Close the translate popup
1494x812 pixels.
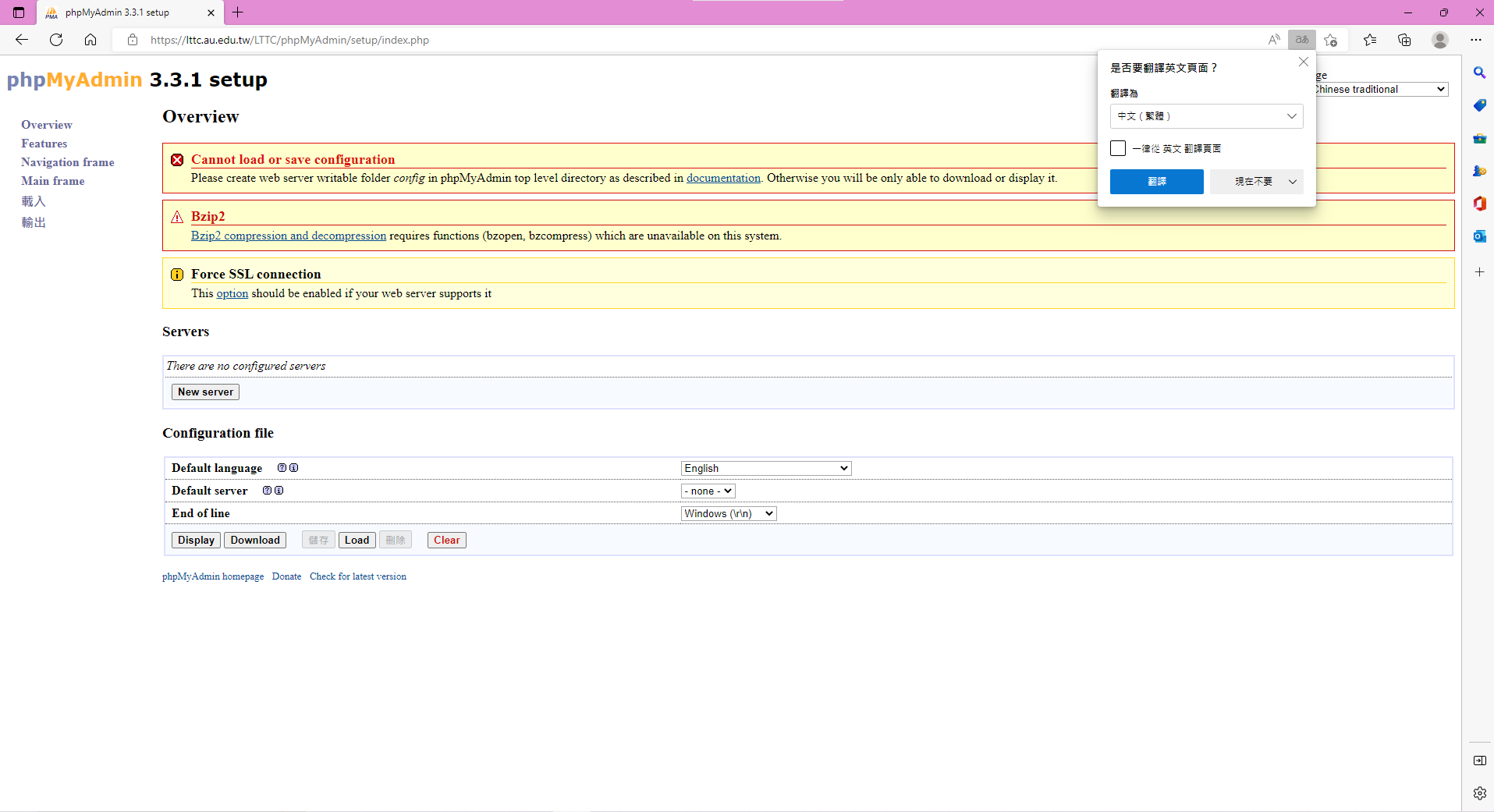pos(1303,62)
